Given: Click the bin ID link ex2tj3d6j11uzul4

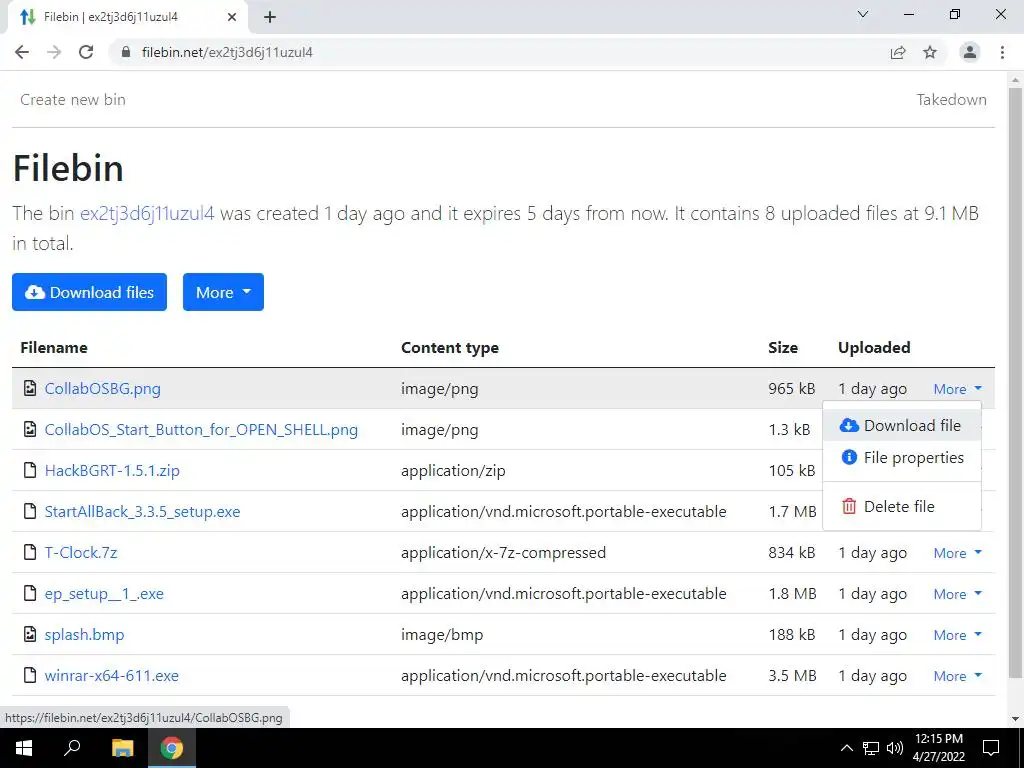Looking at the screenshot, I should (x=147, y=214).
